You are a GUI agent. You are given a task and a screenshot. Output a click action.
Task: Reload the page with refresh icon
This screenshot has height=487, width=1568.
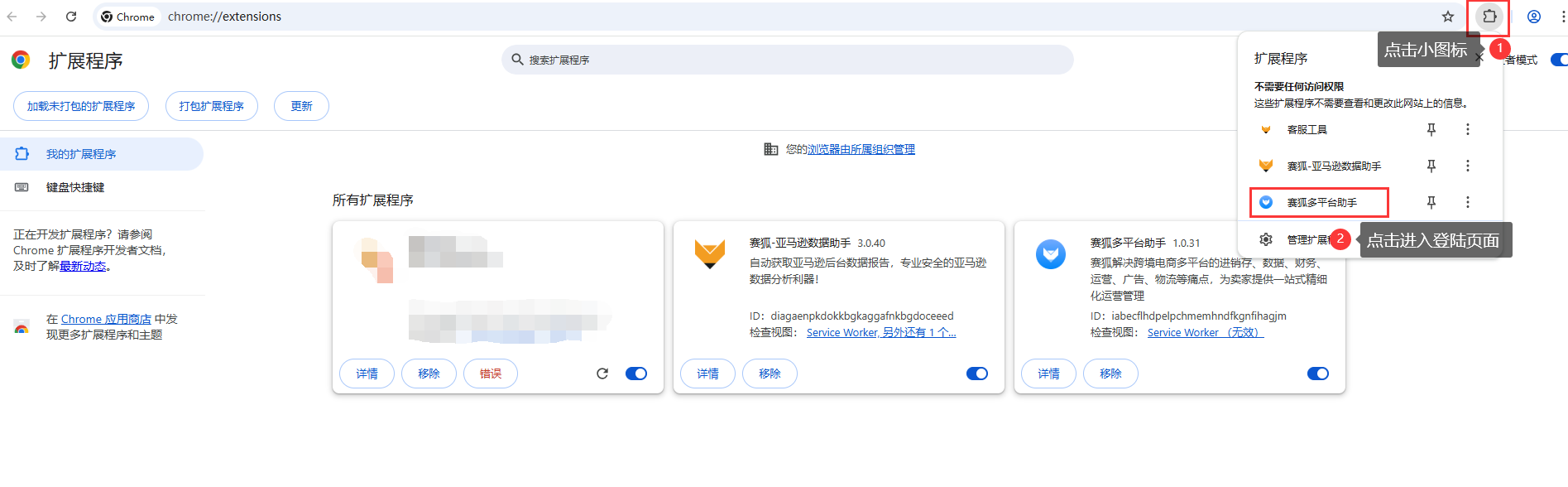tap(71, 17)
